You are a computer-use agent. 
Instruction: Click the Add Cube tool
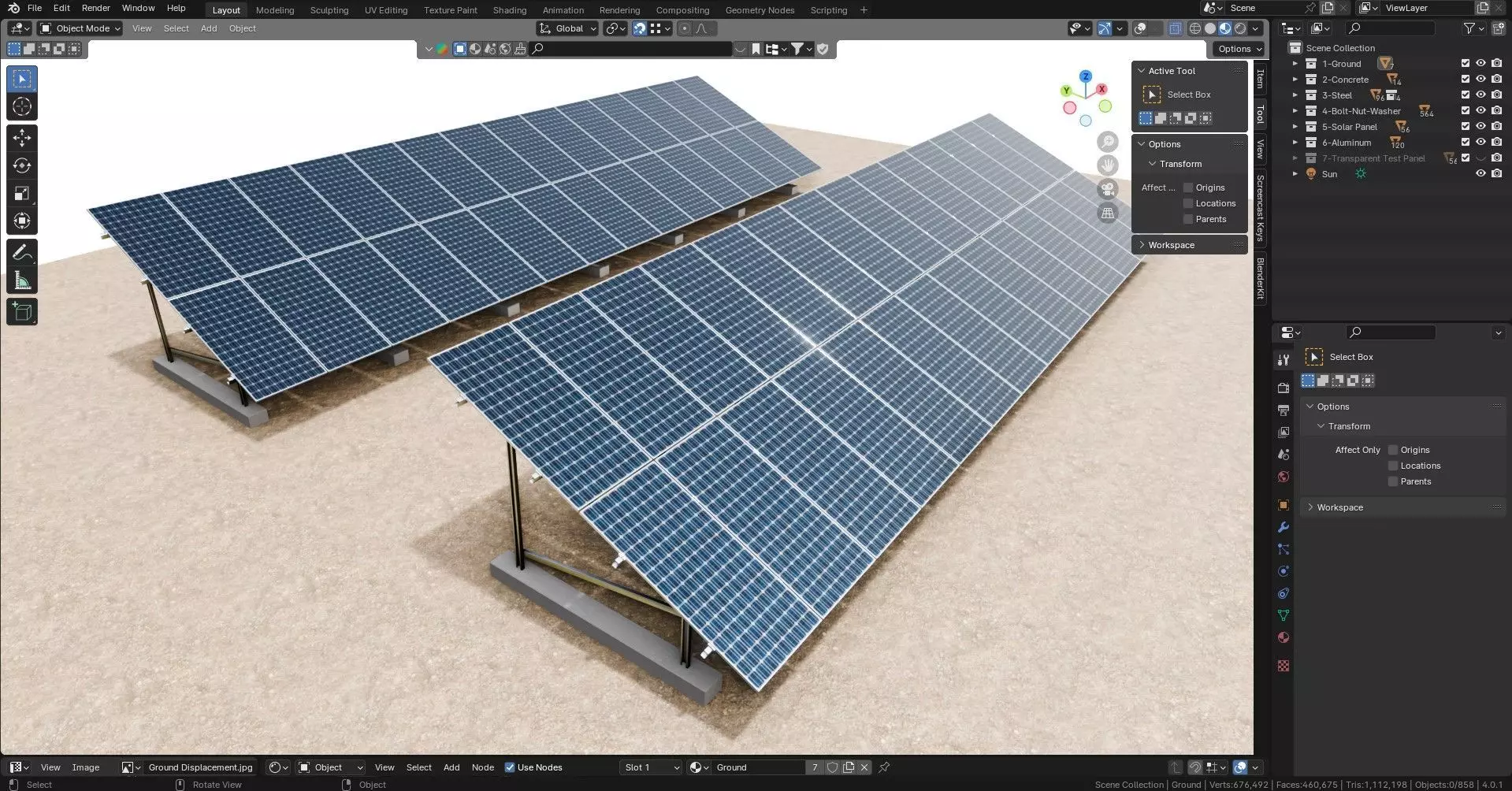pyautogui.click(x=22, y=312)
